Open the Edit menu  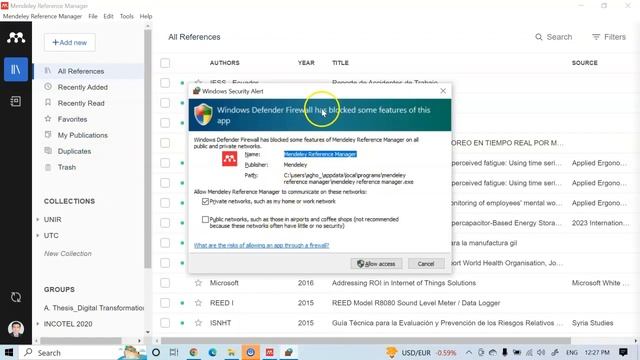point(108,16)
